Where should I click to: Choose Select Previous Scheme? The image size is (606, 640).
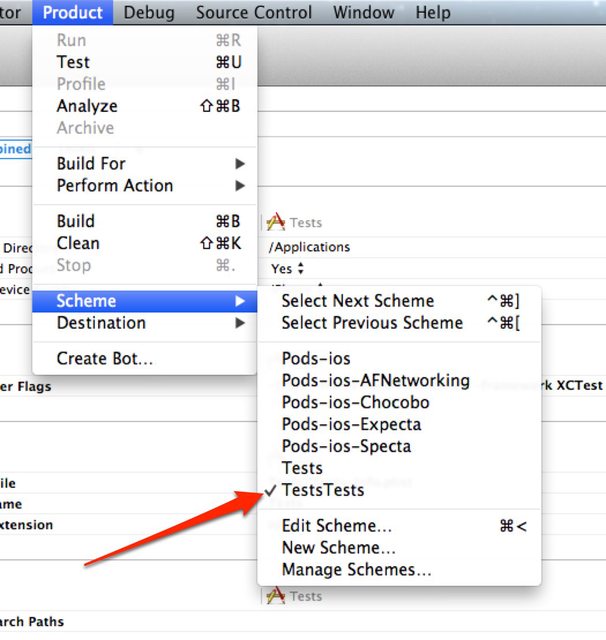coord(399,323)
